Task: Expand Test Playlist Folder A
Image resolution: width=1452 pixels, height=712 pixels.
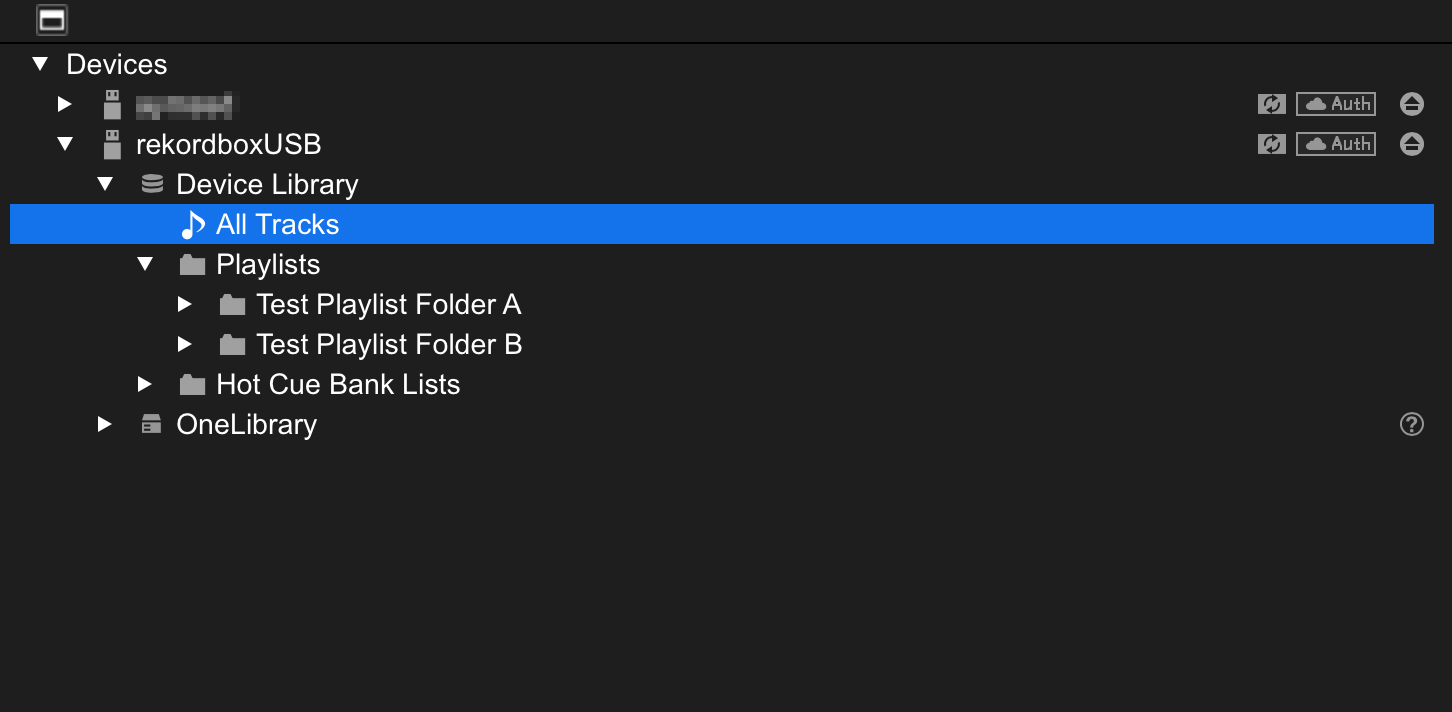Action: (x=184, y=304)
